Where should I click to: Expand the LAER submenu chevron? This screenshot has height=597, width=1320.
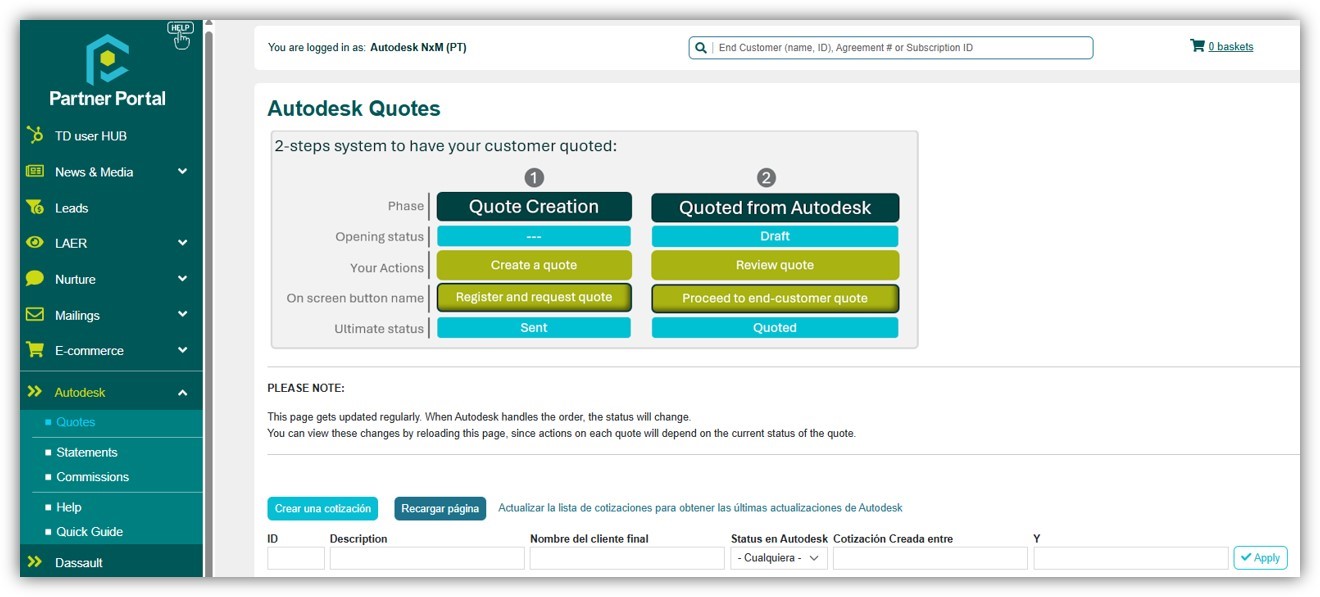pos(182,243)
